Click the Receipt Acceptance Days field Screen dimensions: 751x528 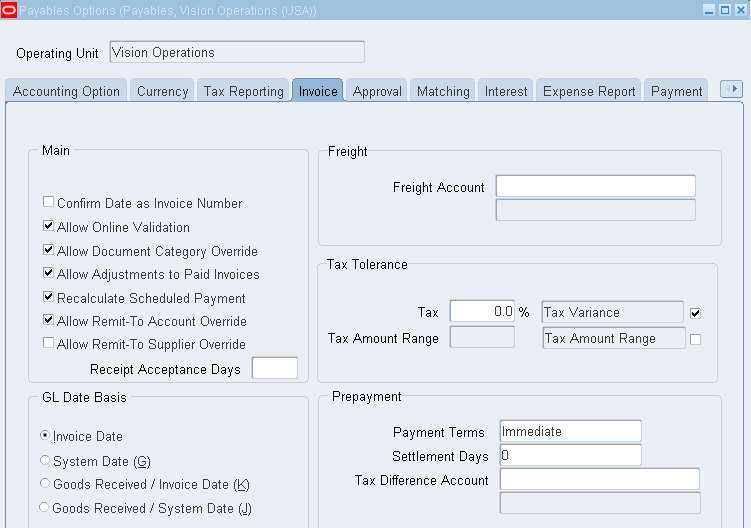[x=274, y=369]
